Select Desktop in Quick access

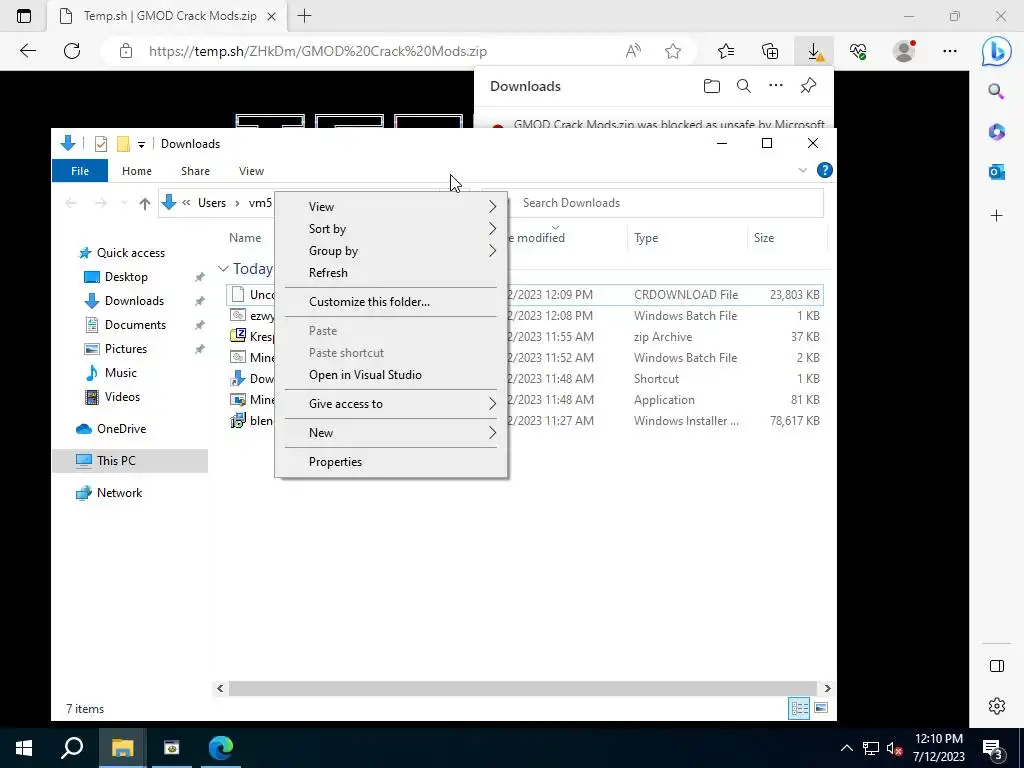click(x=126, y=277)
